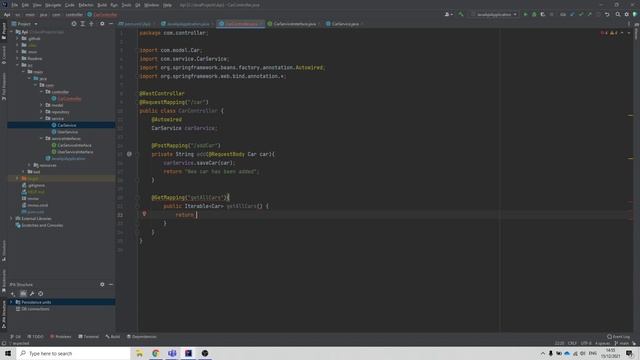Open the Refactor menu

click(x=86, y=5)
